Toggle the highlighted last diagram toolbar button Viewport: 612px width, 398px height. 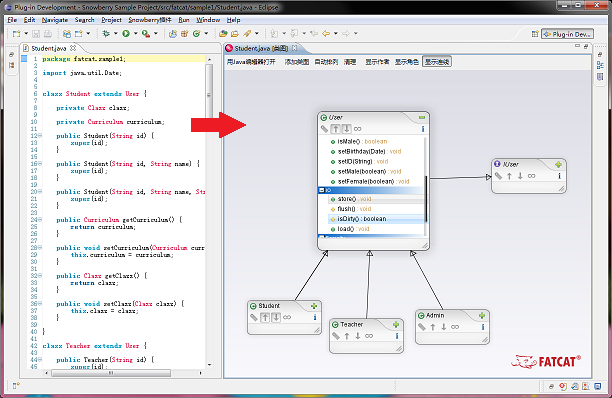437,62
